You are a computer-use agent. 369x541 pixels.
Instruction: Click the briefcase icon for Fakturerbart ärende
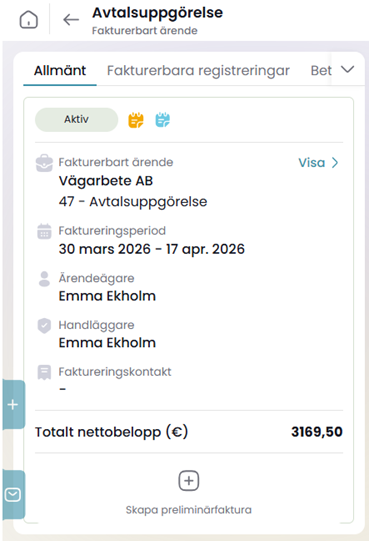(x=45, y=163)
